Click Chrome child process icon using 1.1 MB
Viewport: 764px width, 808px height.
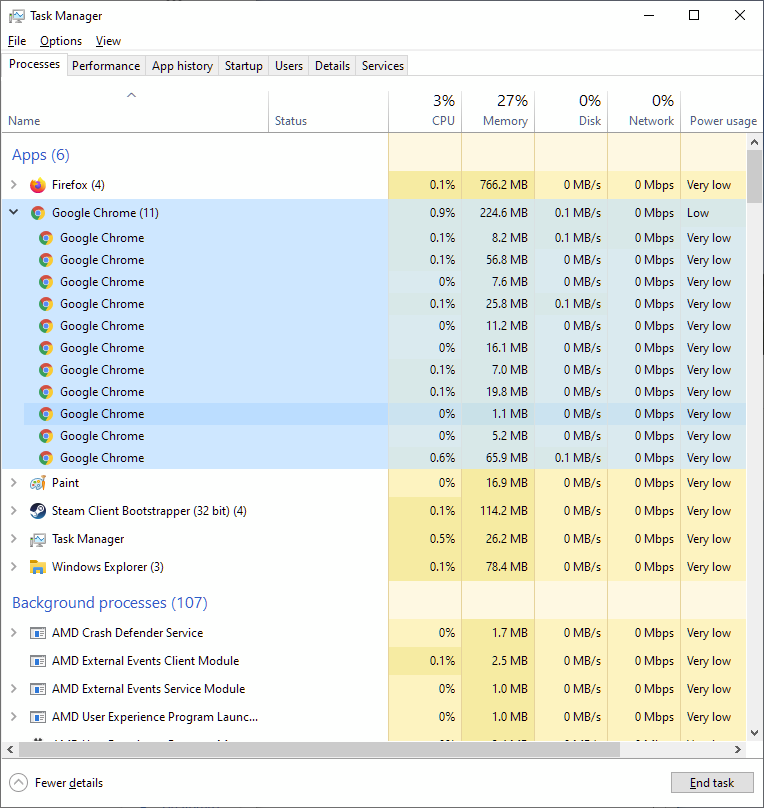point(46,414)
